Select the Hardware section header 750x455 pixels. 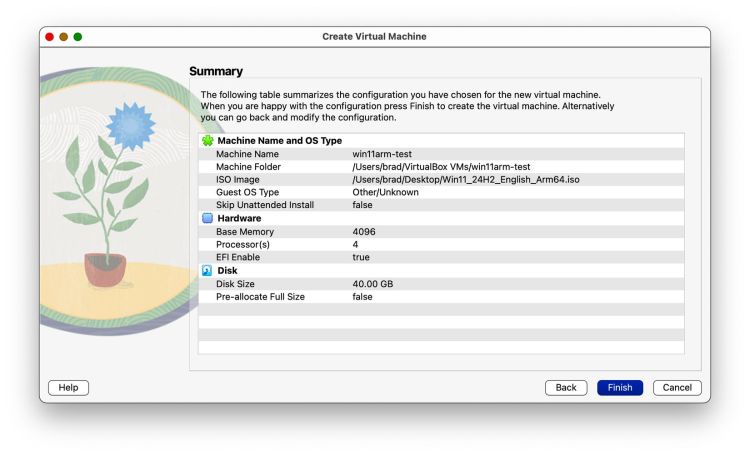coord(239,218)
